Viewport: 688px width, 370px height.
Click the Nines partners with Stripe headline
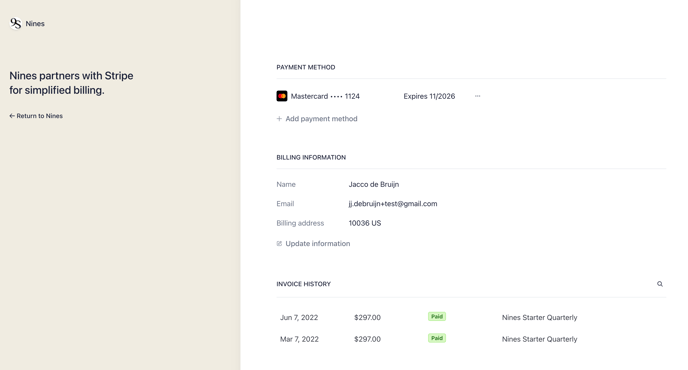pos(72,83)
